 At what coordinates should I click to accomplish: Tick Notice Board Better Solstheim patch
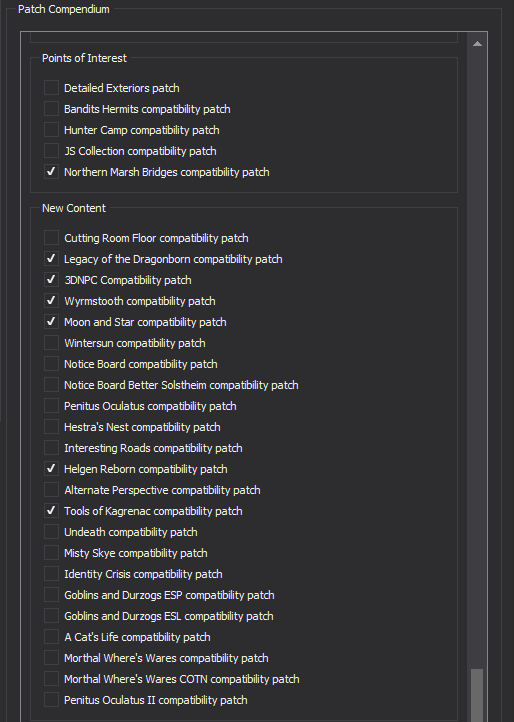51,384
